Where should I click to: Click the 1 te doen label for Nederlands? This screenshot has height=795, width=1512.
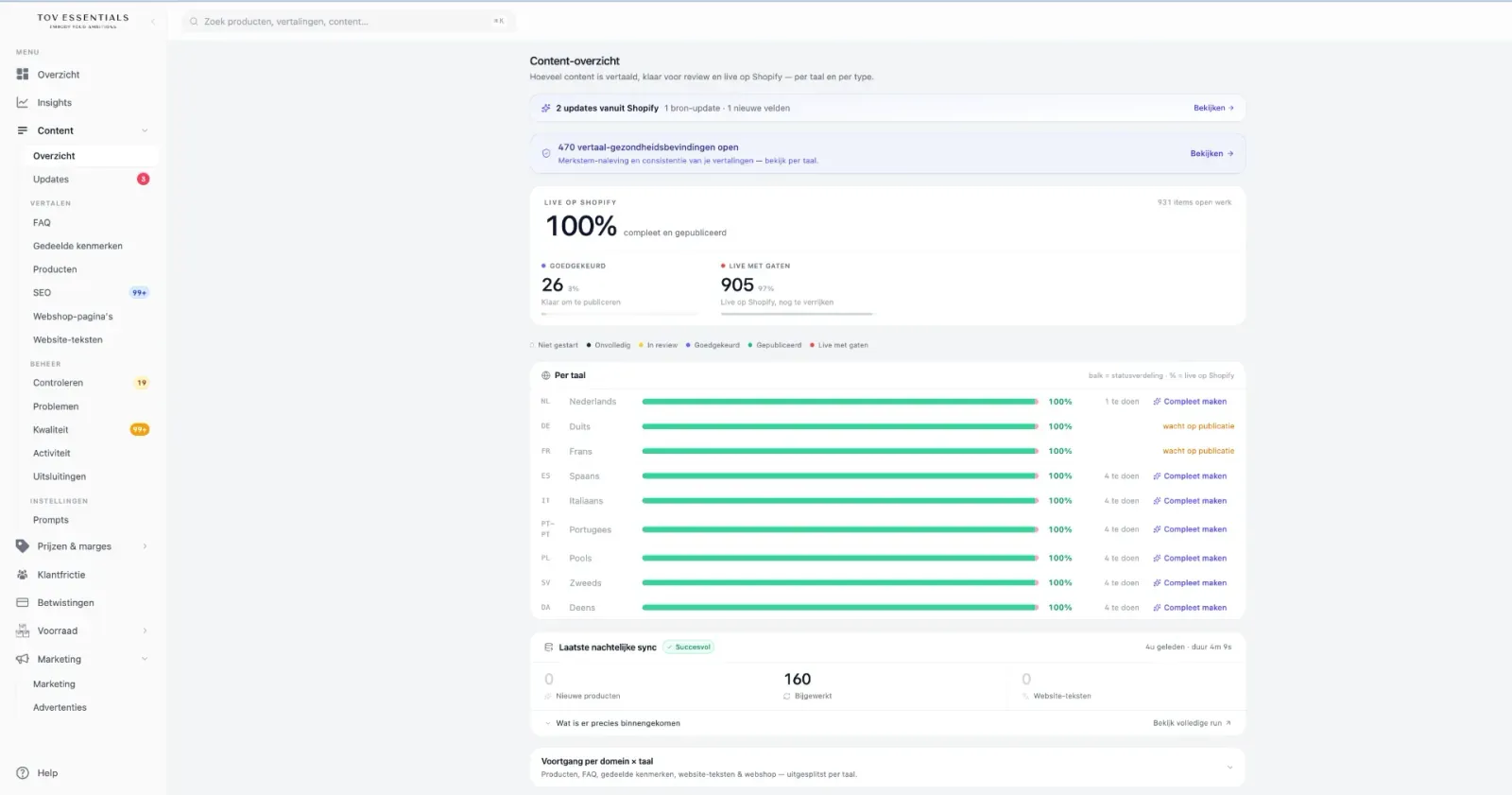click(1122, 402)
